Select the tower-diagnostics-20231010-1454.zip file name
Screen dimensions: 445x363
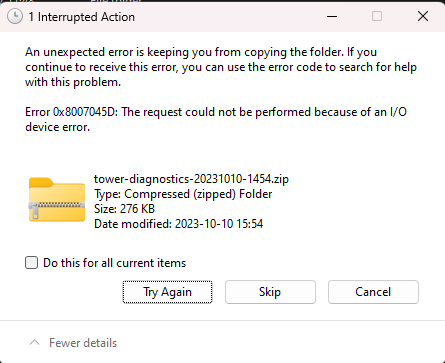pos(191,179)
